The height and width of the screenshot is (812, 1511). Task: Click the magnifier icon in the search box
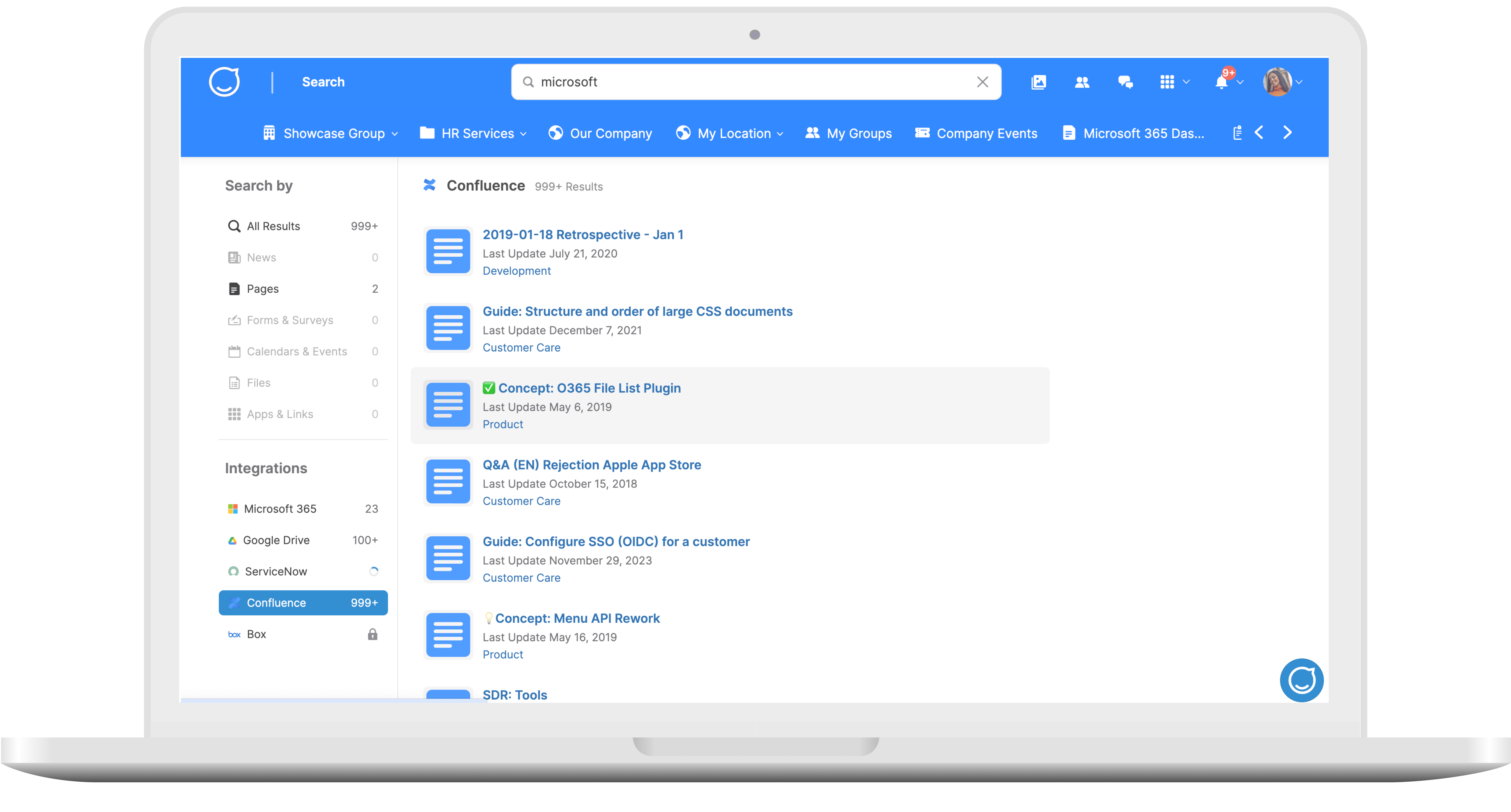[x=528, y=82]
